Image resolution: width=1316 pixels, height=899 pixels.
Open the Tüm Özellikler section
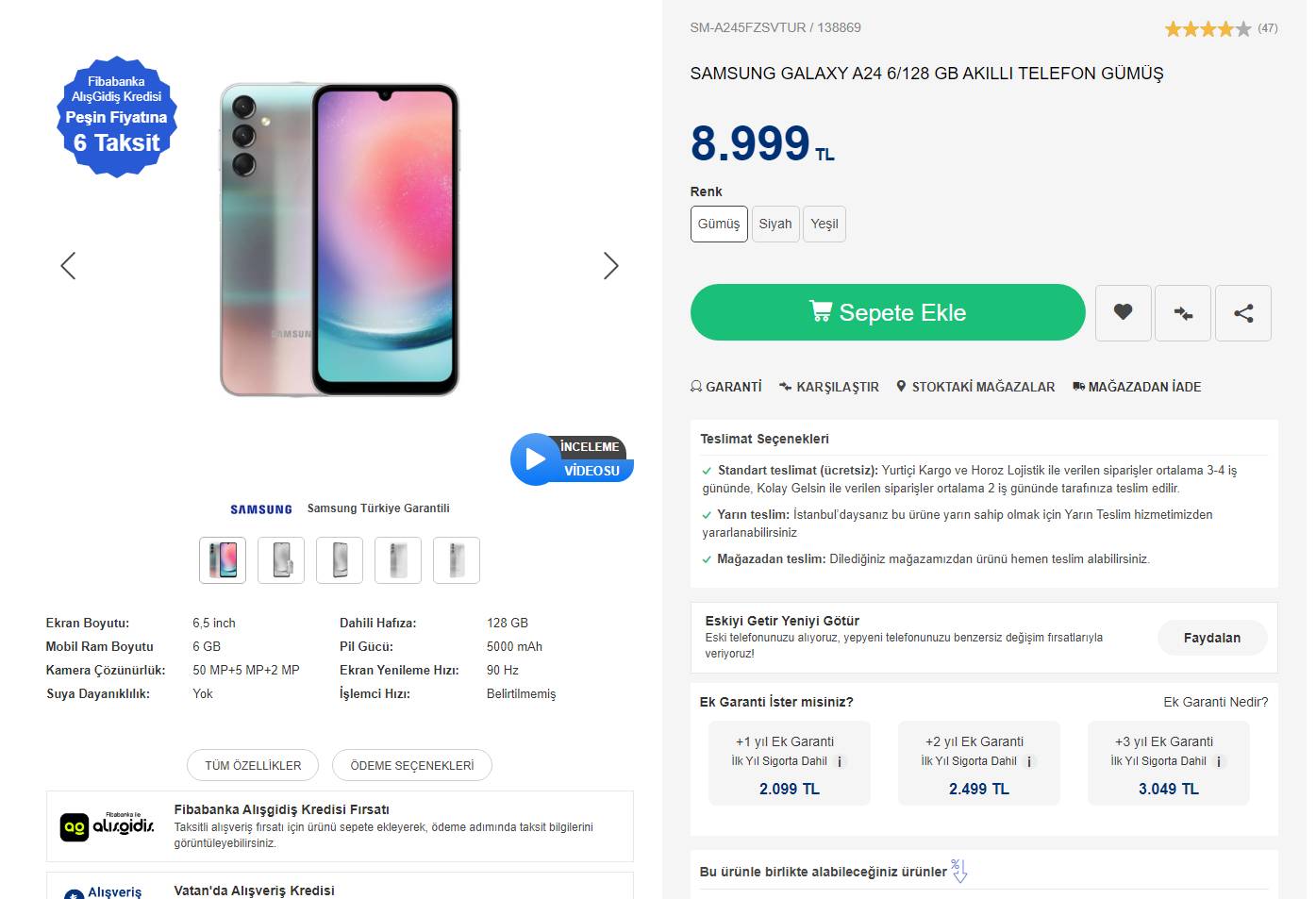pyautogui.click(x=253, y=765)
